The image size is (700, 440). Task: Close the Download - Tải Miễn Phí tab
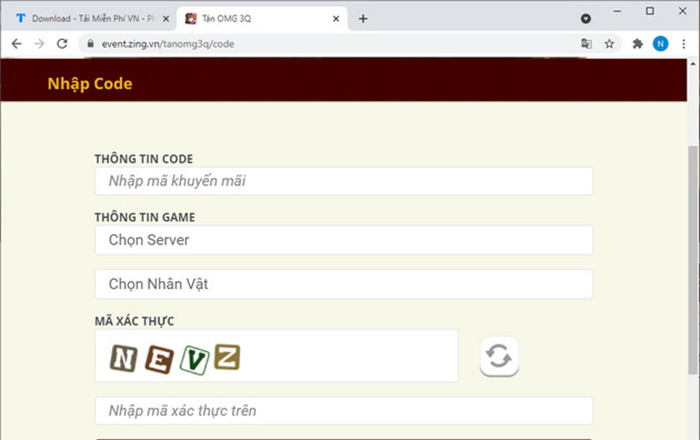coord(166,19)
